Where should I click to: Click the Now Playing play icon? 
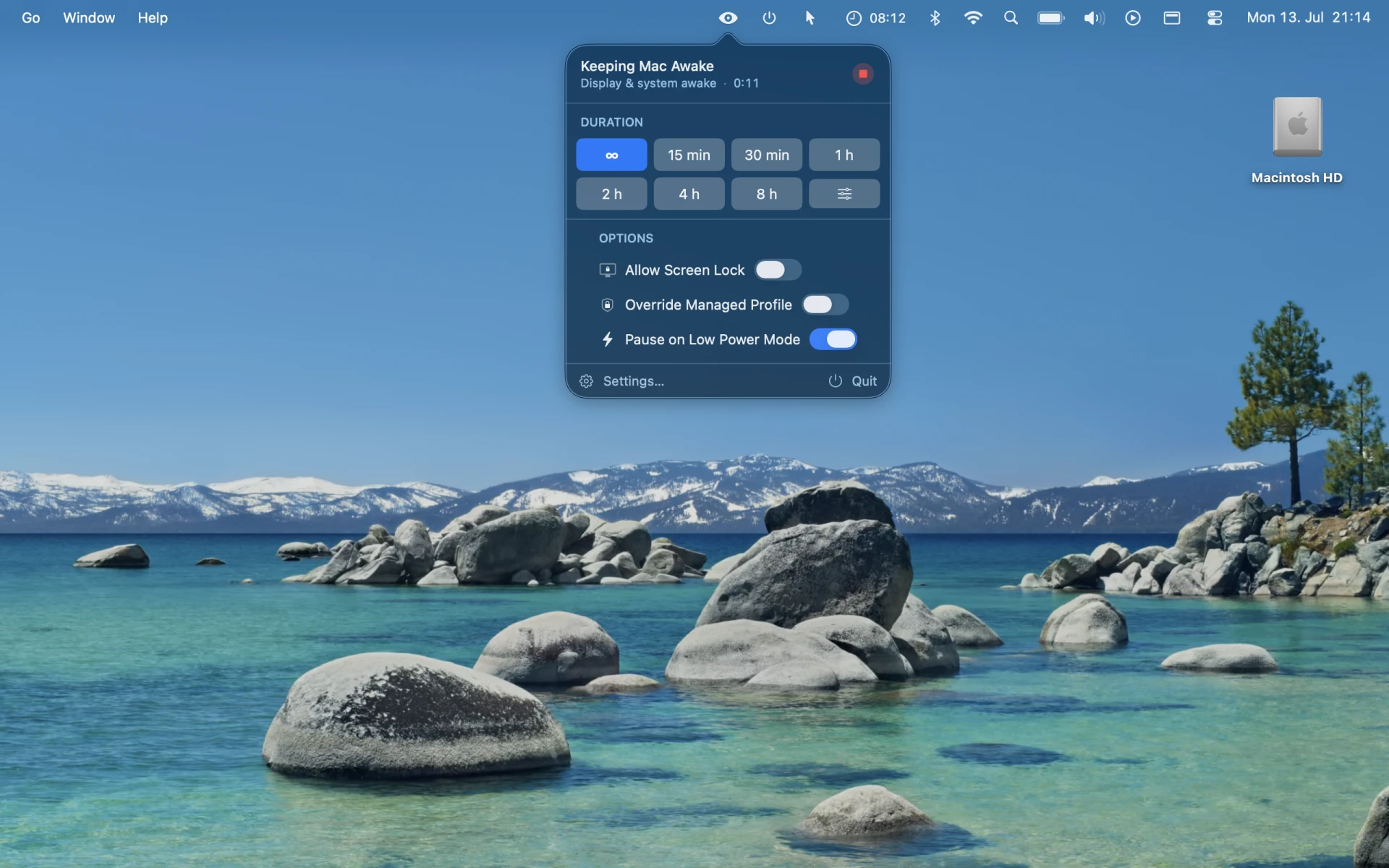point(1133,18)
